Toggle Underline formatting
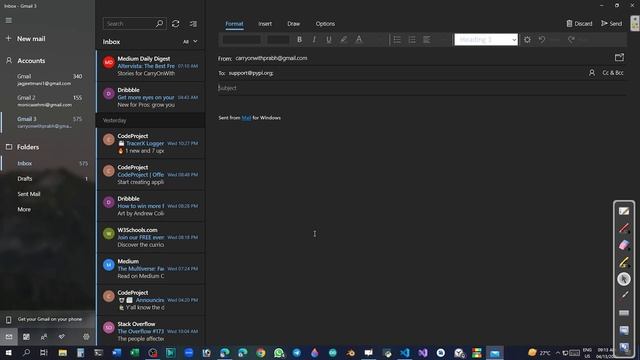 [x=329, y=40]
